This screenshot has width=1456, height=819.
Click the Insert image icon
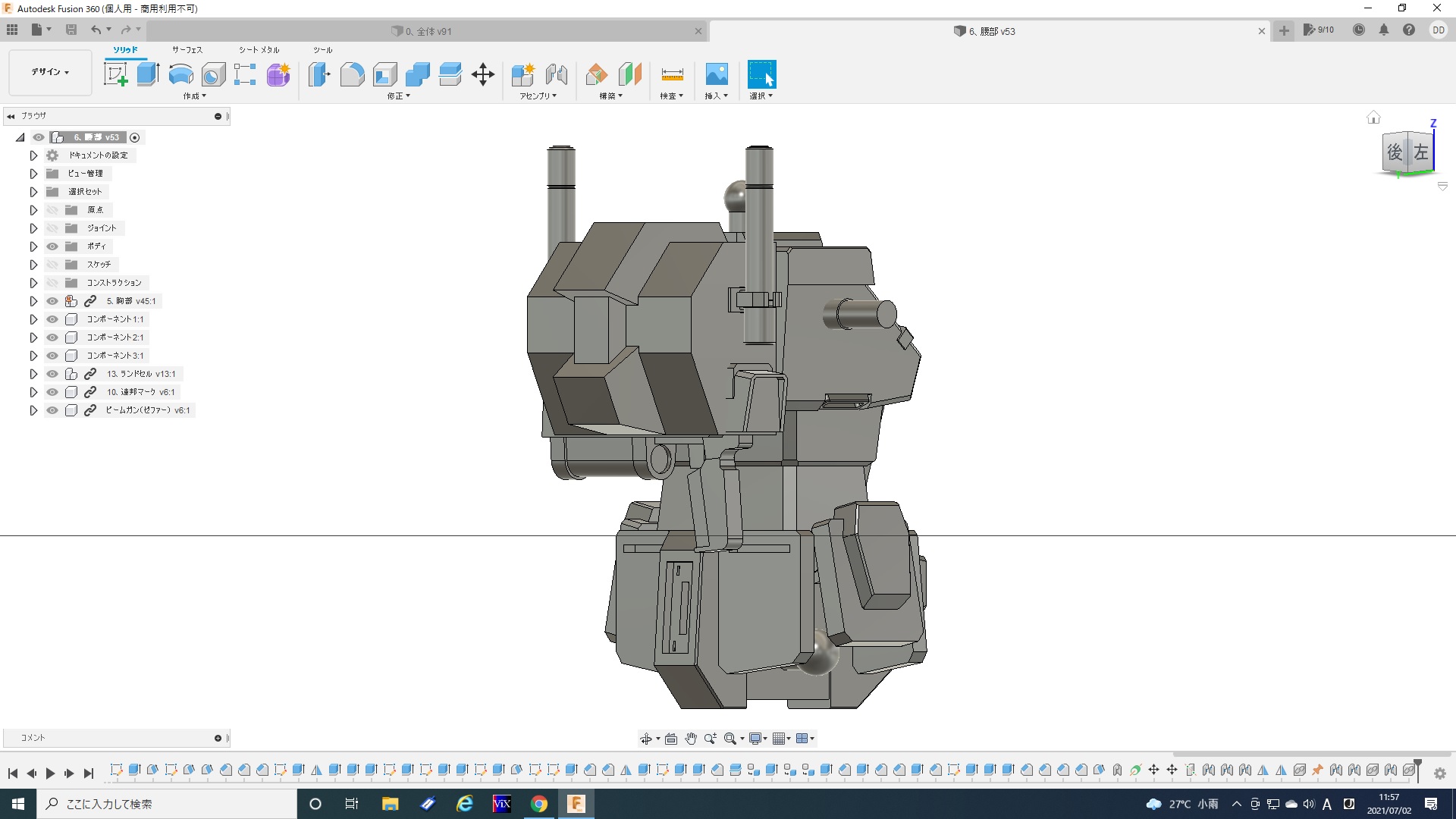click(716, 74)
